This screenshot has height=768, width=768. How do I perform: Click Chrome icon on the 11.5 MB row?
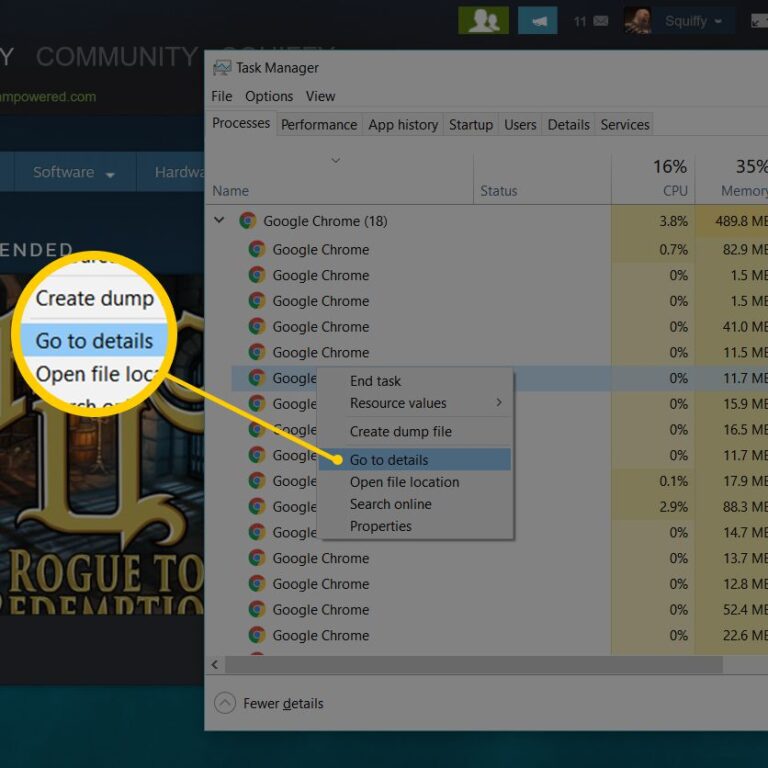tap(257, 352)
